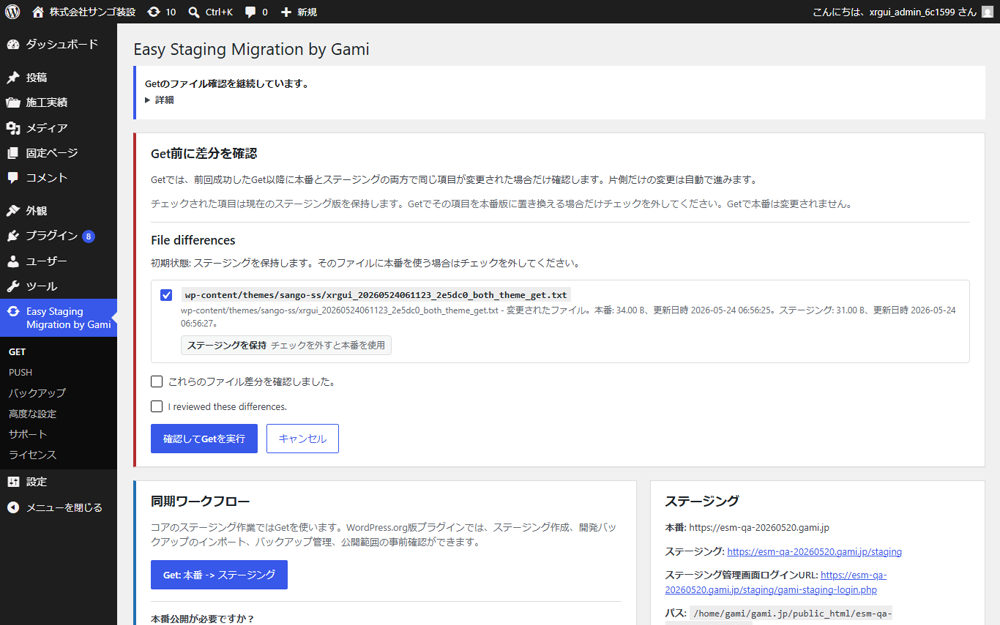The image size is (1000, 625).
Task: Click the コメント sidebar comment icon
Action: click(13, 177)
